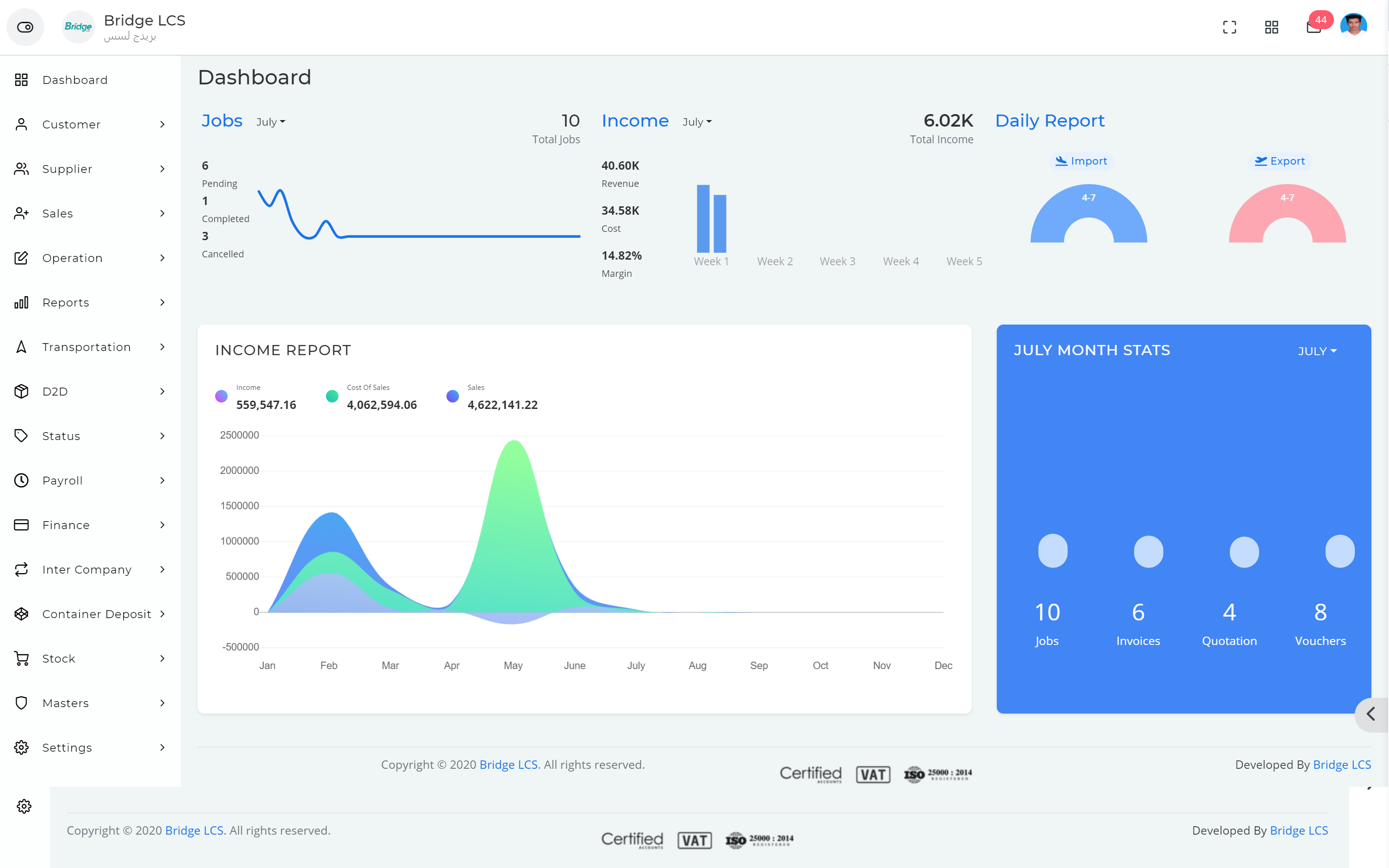The image size is (1389, 868).
Task: Click the gear icon at bottom left
Action: coord(24,806)
